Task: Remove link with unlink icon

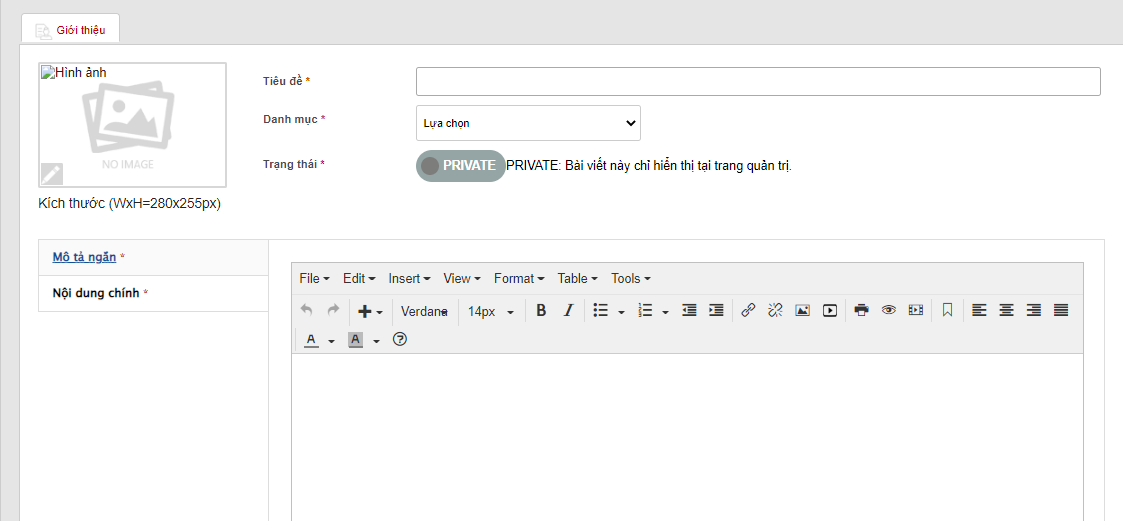Action: point(775,310)
